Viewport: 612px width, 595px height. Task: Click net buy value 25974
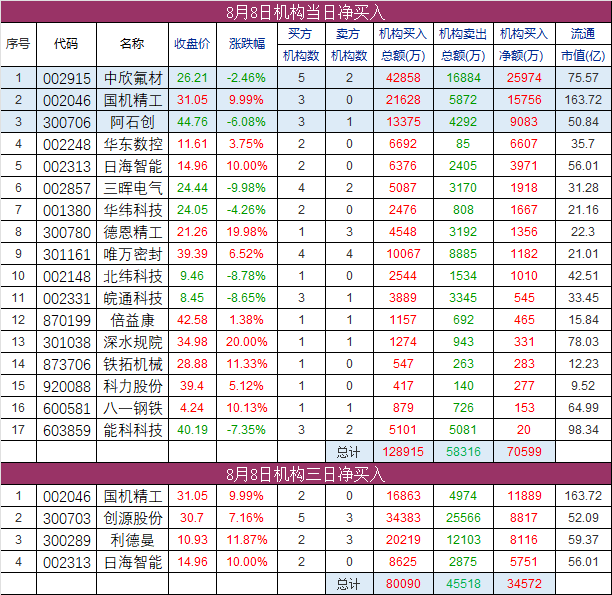(x=524, y=78)
